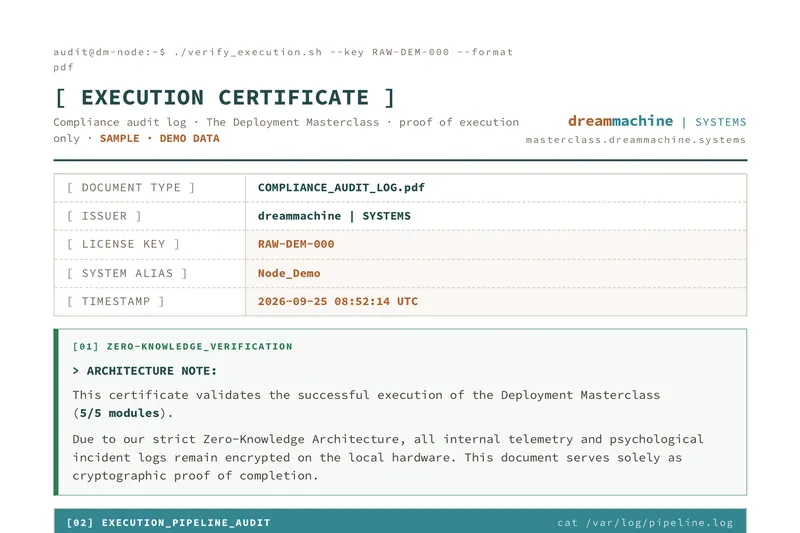
Task: Select the DOCUMENT TYPE label cell
Action: pos(149,188)
